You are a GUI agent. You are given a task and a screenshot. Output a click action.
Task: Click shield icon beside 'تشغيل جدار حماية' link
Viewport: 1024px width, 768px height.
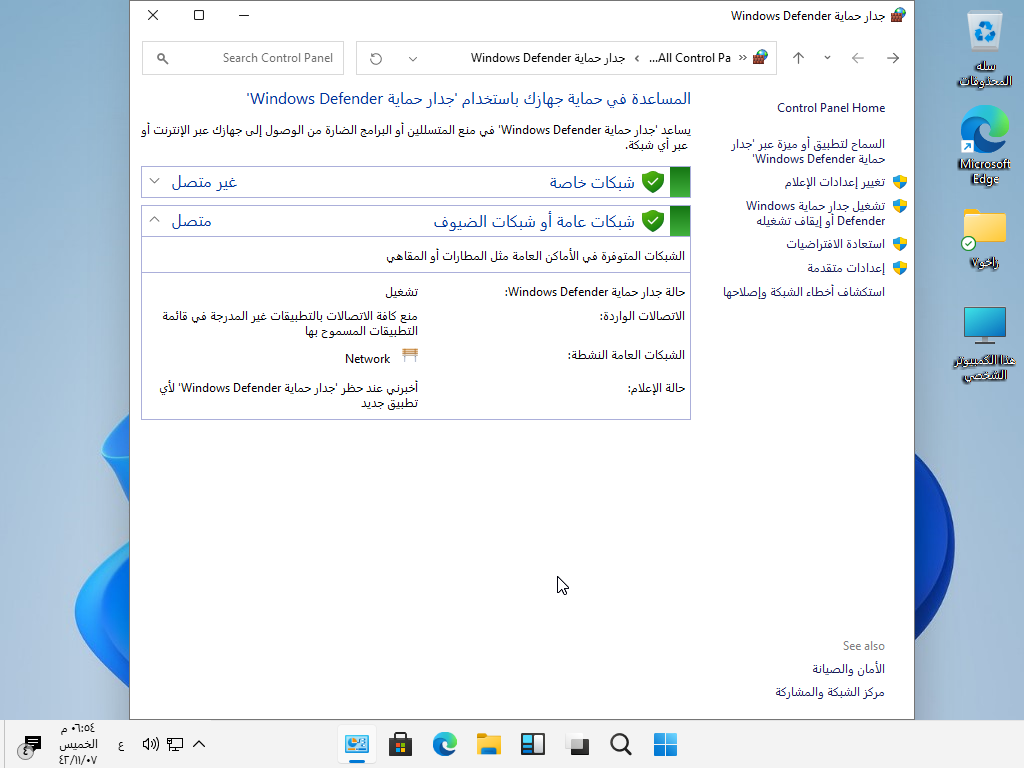[x=900, y=206]
